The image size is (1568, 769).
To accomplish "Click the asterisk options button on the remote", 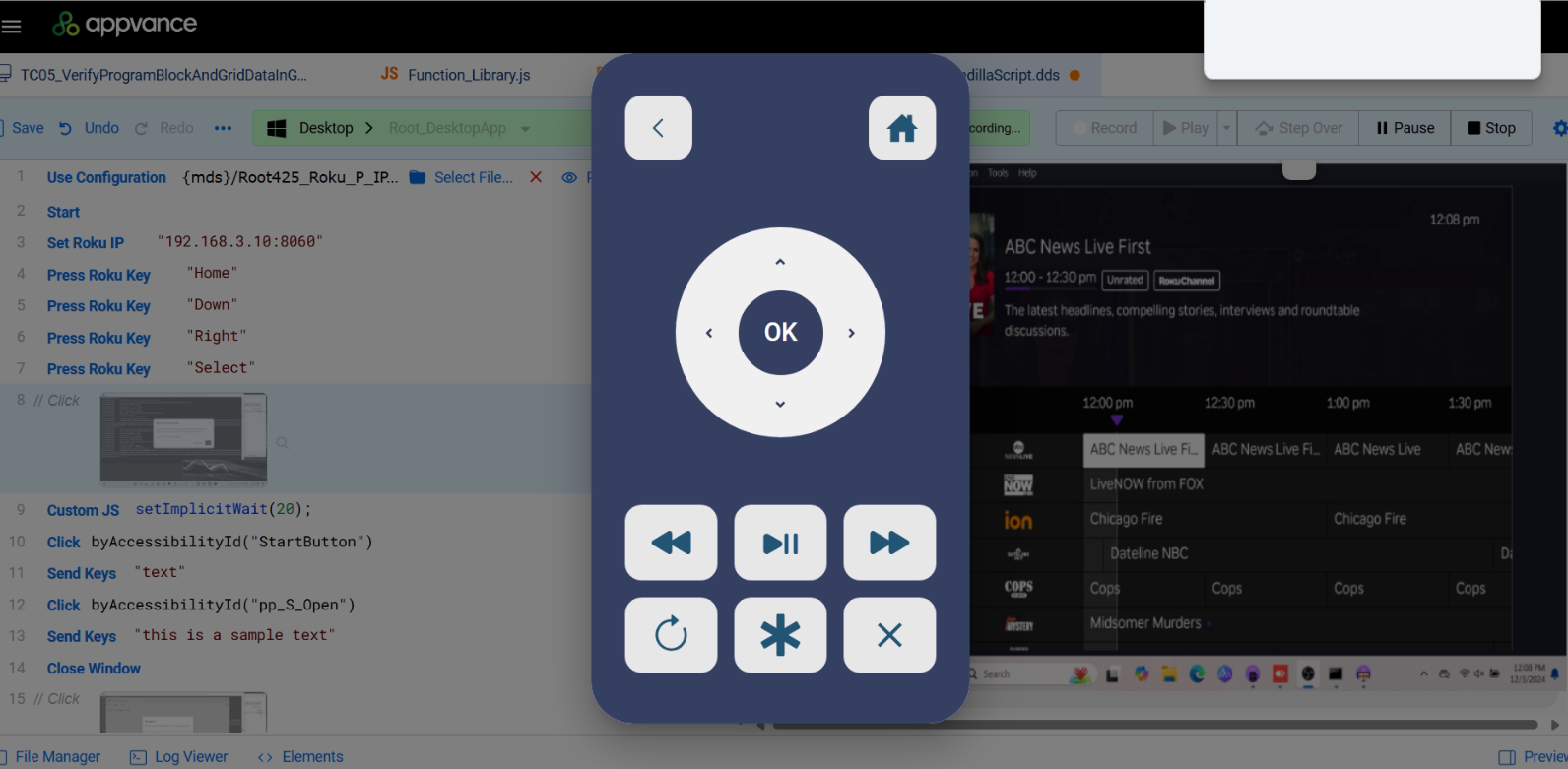I will pos(780,635).
